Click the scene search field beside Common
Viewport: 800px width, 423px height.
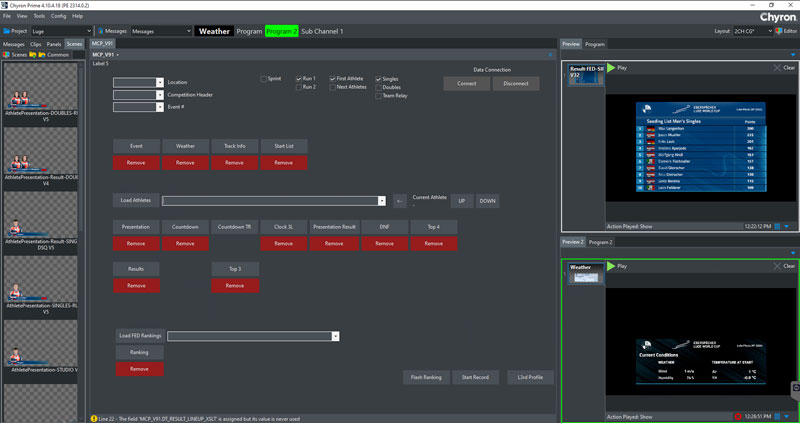click(x=79, y=55)
